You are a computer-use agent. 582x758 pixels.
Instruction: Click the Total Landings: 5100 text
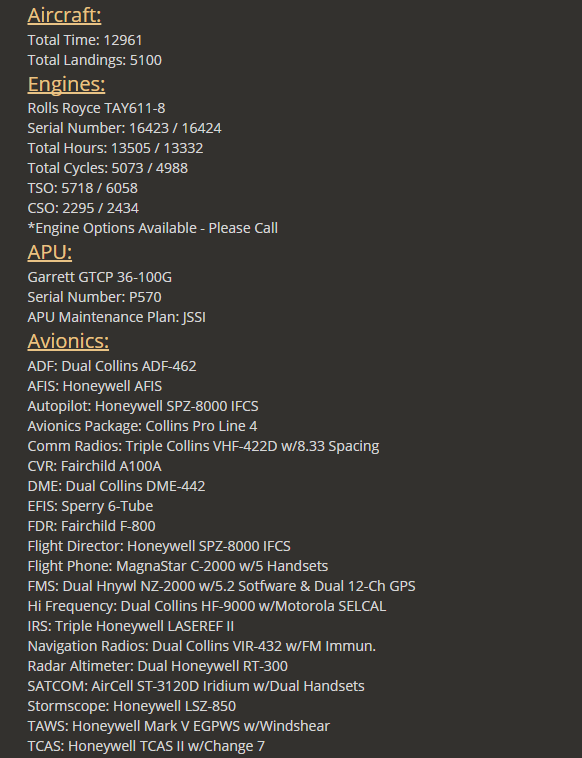click(x=95, y=60)
